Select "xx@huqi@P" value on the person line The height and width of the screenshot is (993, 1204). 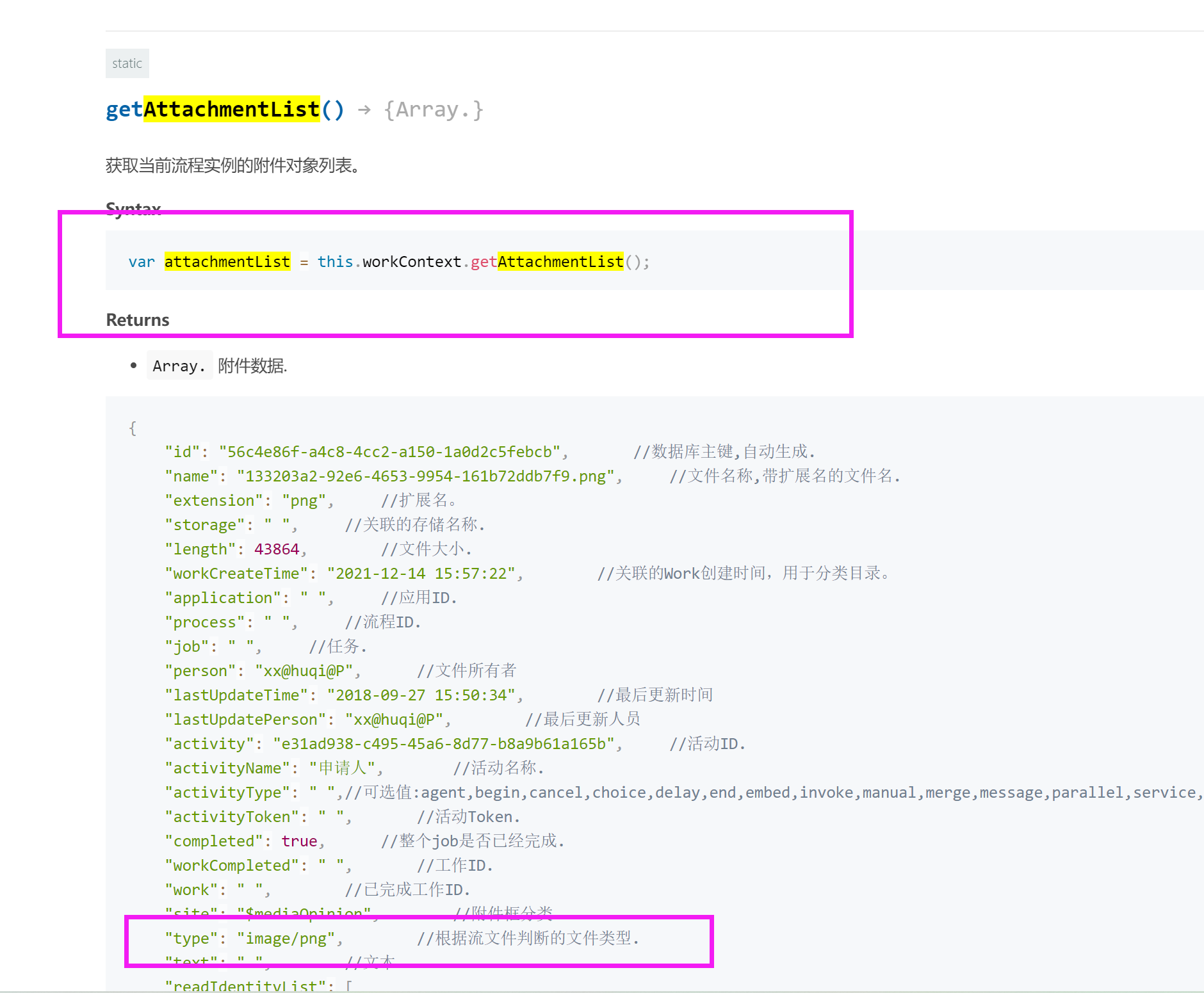tap(304, 671)
